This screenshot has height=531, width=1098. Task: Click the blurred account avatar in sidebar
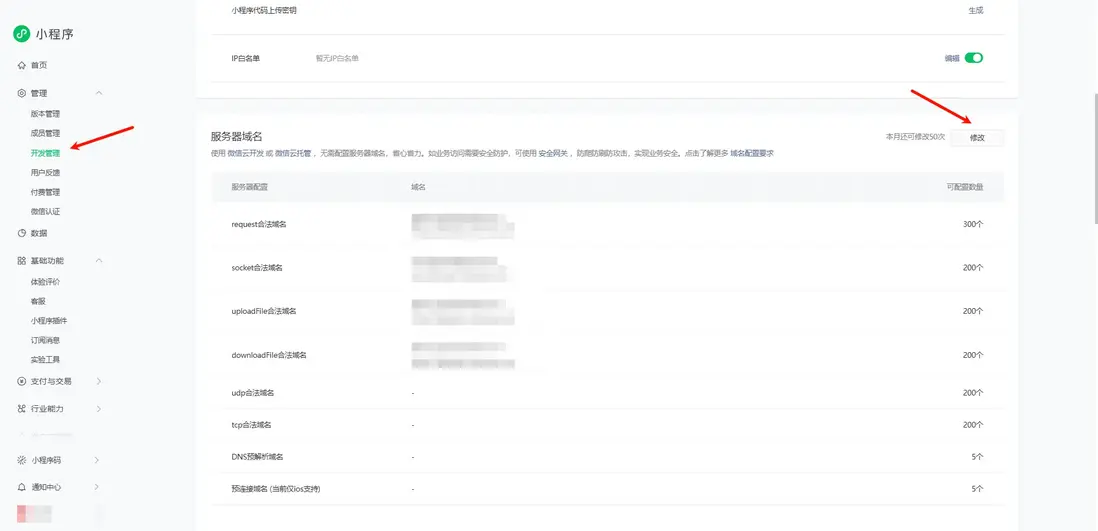pyautogui.click(x=34, y=513)
